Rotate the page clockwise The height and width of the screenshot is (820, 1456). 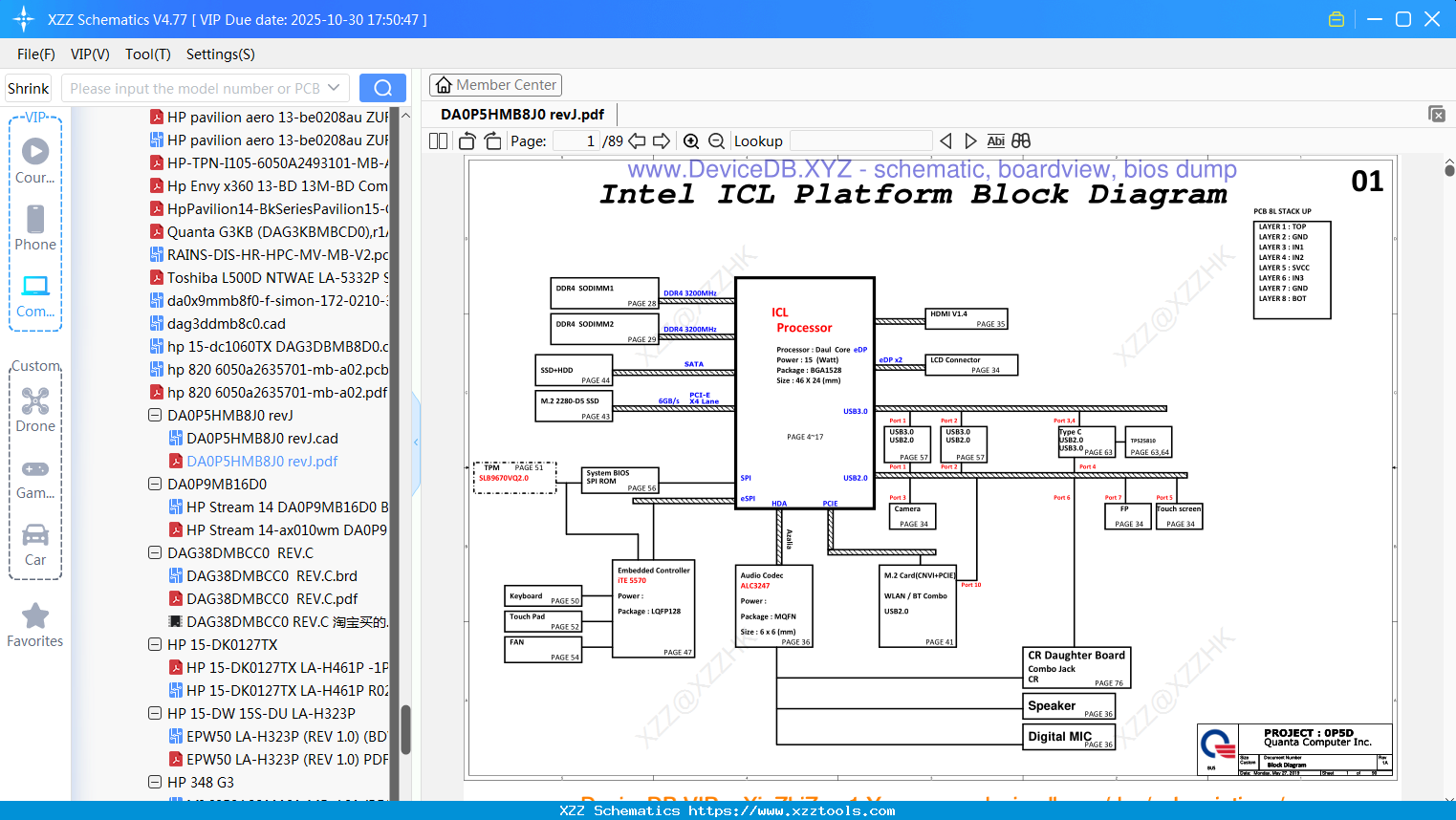click(493, 141)
